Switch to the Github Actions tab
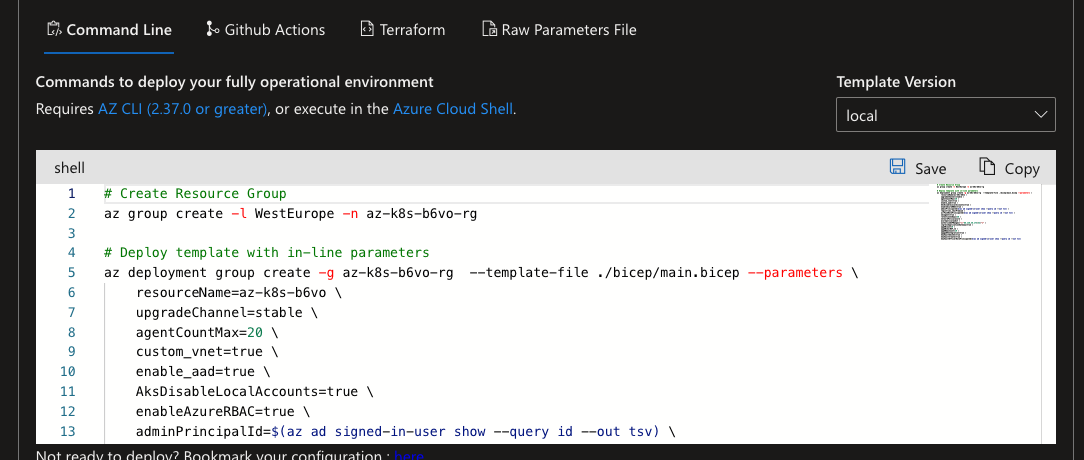Screen dimensions: 1084x460 coord(265,30)
